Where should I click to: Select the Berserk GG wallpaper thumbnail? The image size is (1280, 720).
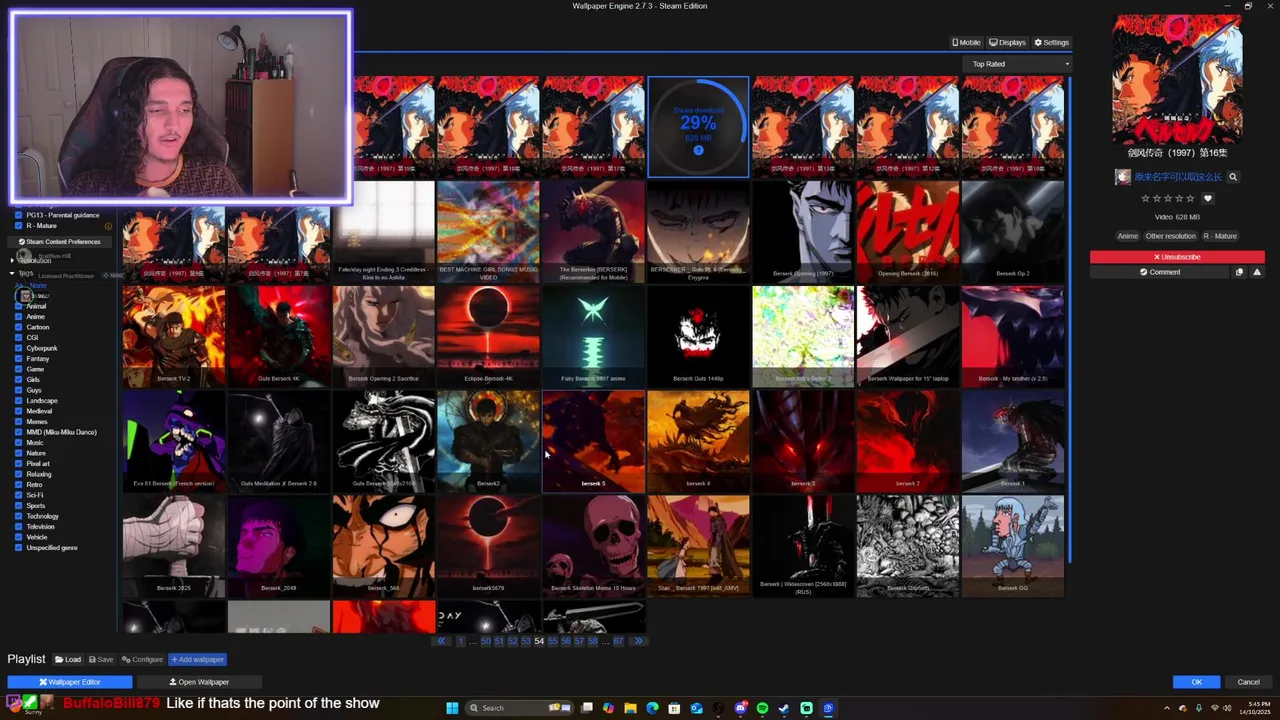[1012, 546]
